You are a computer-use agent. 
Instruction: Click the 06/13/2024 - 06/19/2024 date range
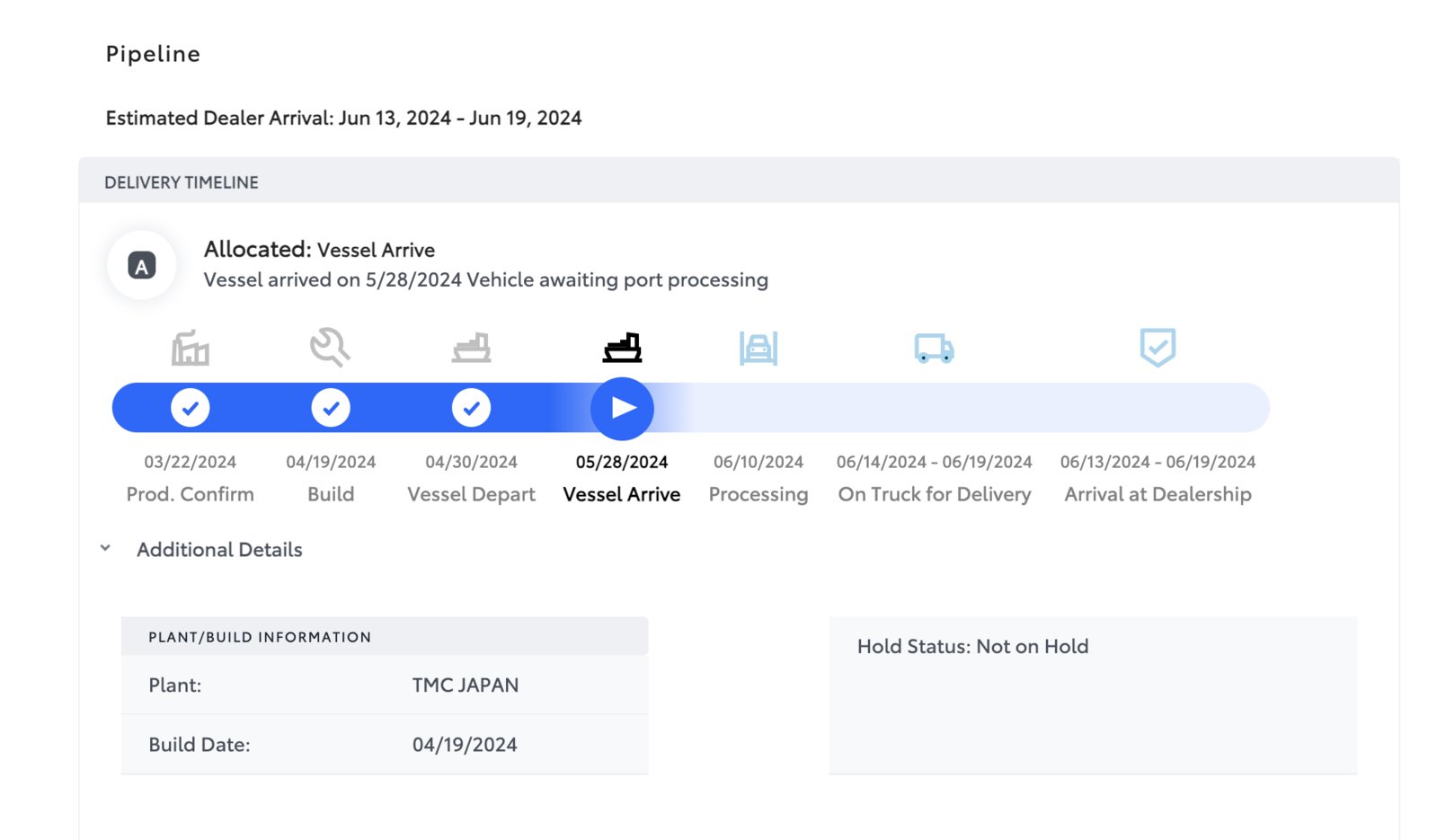tap(1158, 462)
